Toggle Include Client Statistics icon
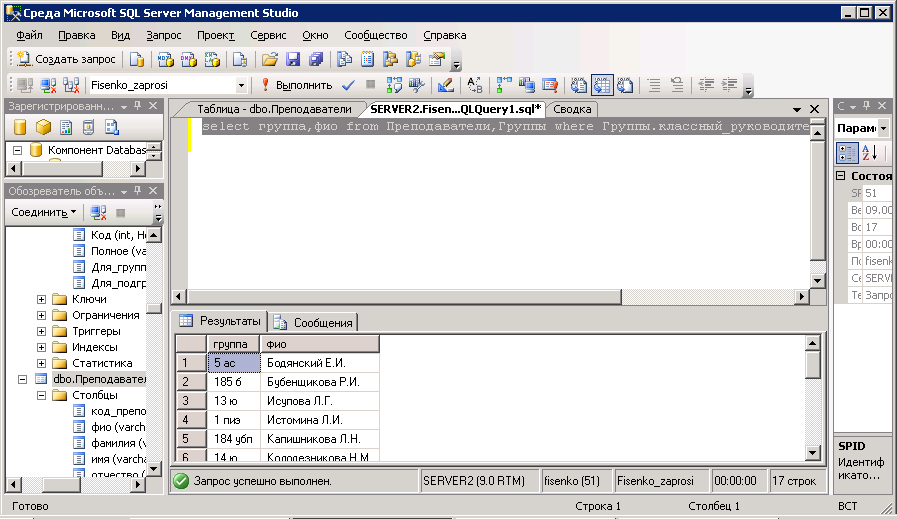Screen dimensions: 897x519 pyautogui.click(x=527, y=85)
